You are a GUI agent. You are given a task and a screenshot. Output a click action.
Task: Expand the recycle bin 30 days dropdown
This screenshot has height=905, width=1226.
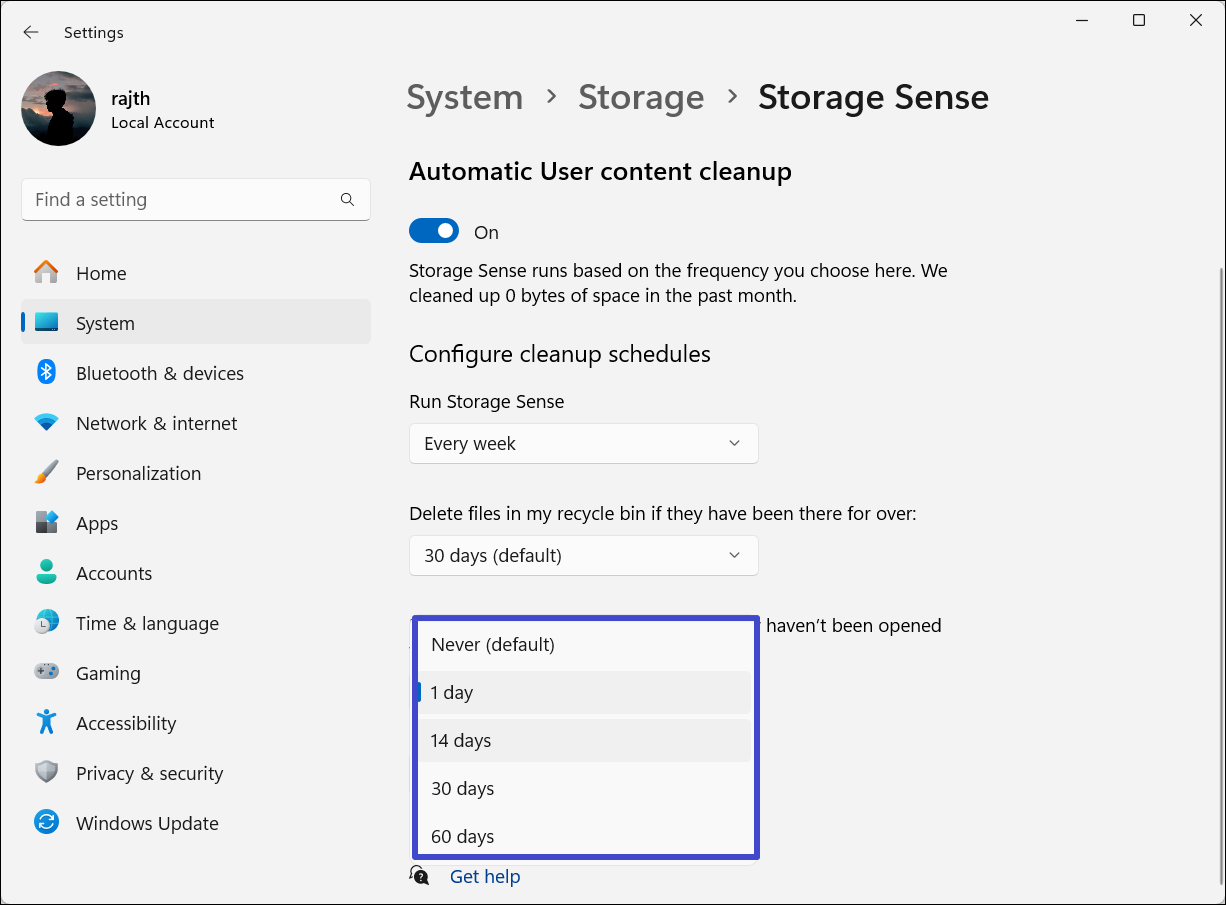[x=583, y=555]
